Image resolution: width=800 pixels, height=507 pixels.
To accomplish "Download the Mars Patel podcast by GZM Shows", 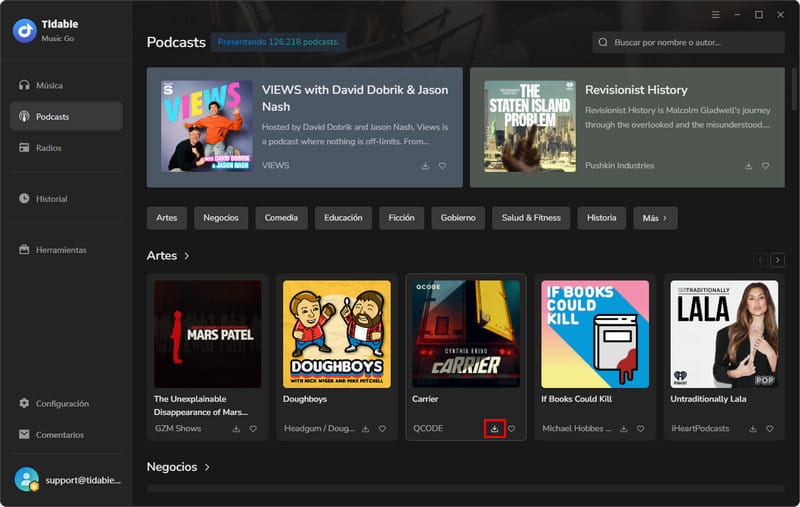I will coord(236,429).
